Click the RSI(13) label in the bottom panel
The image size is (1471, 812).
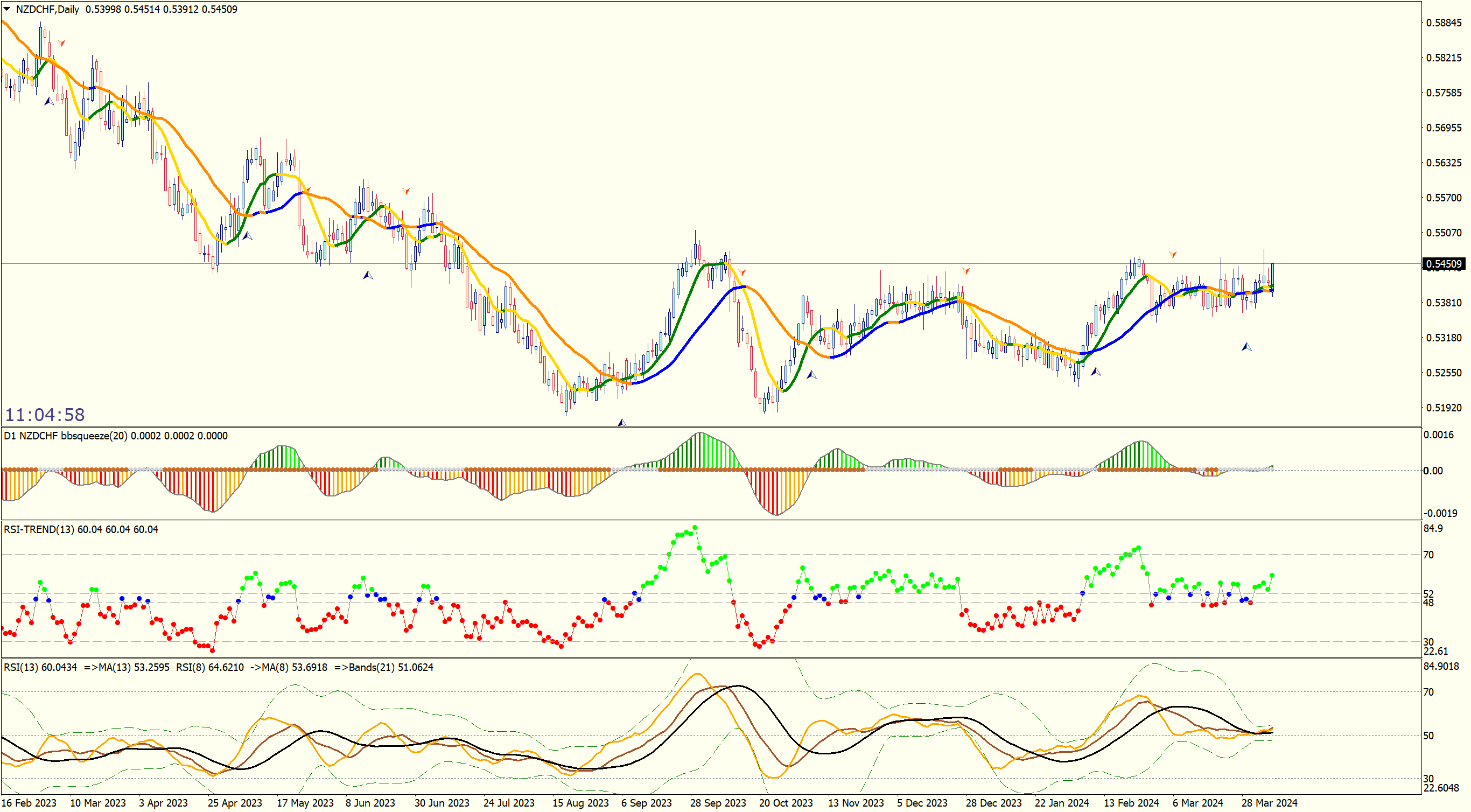[x=20, y=668]
